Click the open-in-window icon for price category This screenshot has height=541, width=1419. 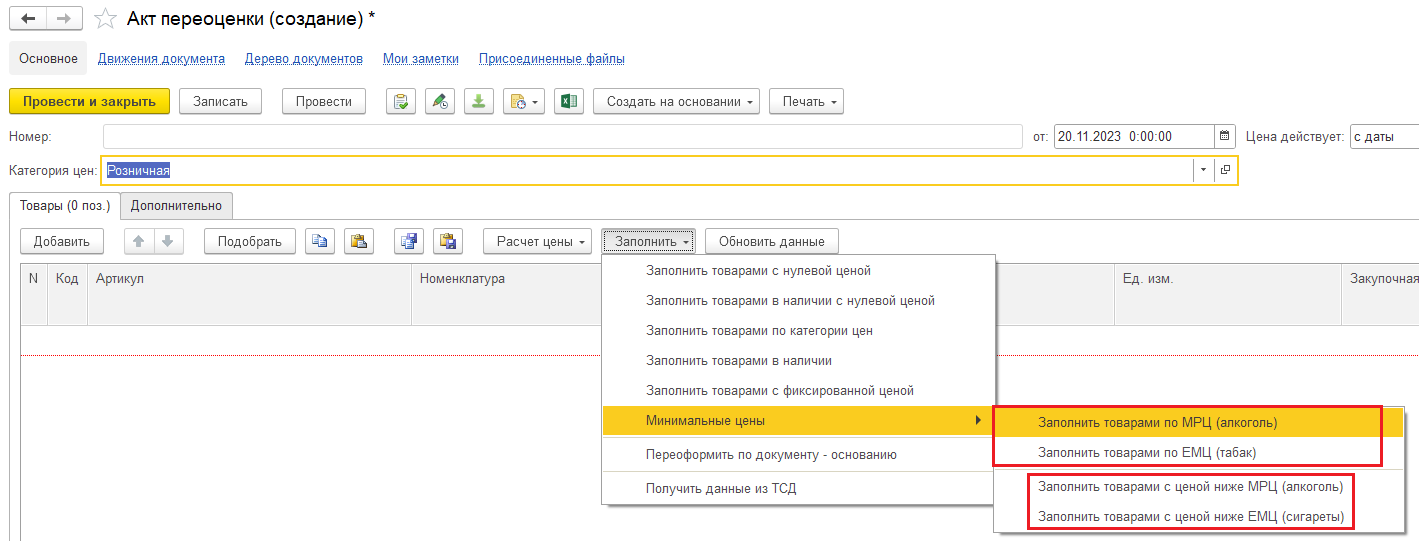1225,171
